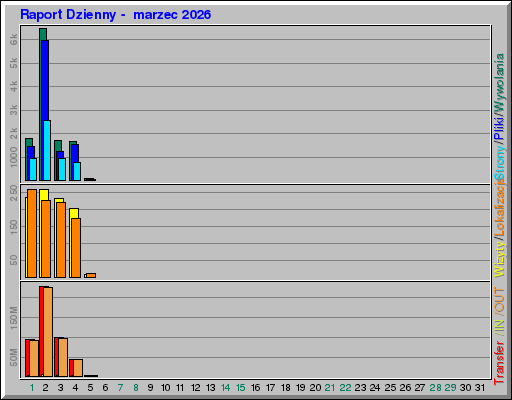Click the cyan 'Strony' legend label
Image resolution: width=512 pixels, height=400 pixels.
pyautogui.click(x=499, y=163)
